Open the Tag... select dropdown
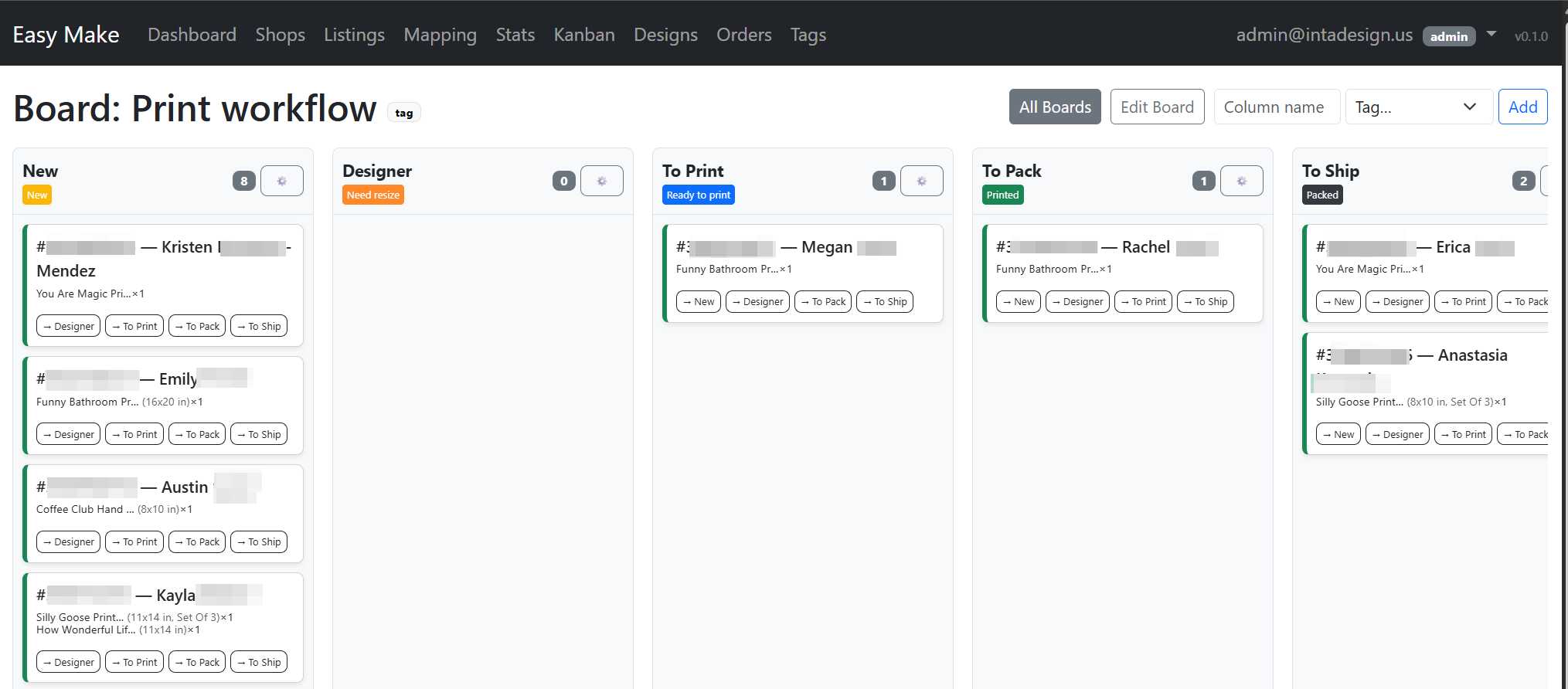 (1415, 107)
